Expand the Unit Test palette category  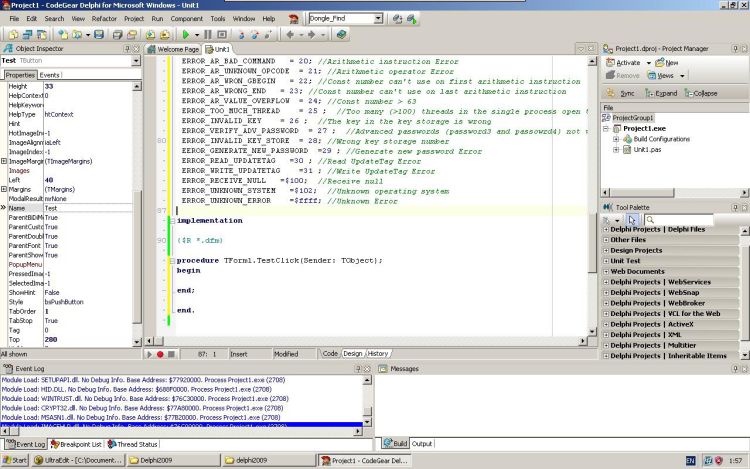click(606, 261)
